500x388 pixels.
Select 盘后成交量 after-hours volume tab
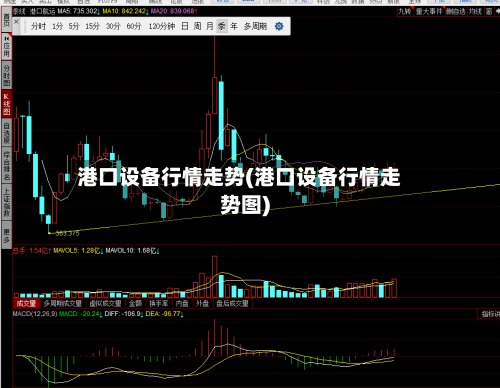[x=232, y=303]
